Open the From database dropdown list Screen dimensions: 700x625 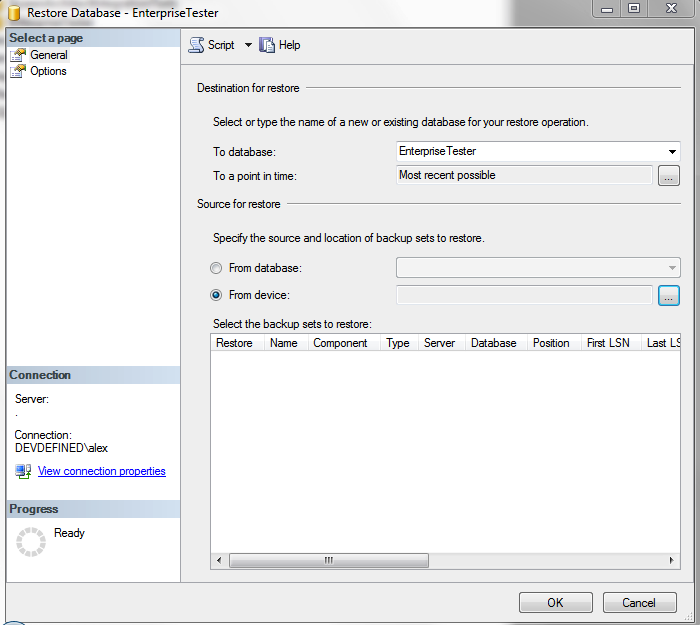coord(672,268)
